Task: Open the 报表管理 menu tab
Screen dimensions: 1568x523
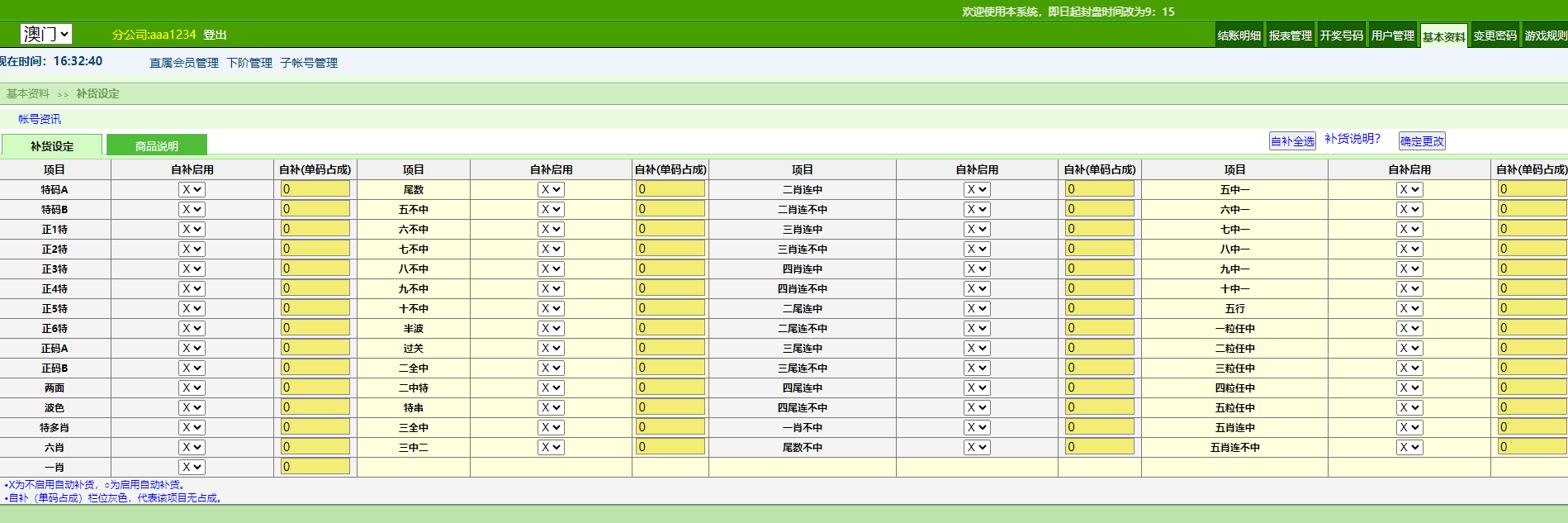Action: 1290,36
